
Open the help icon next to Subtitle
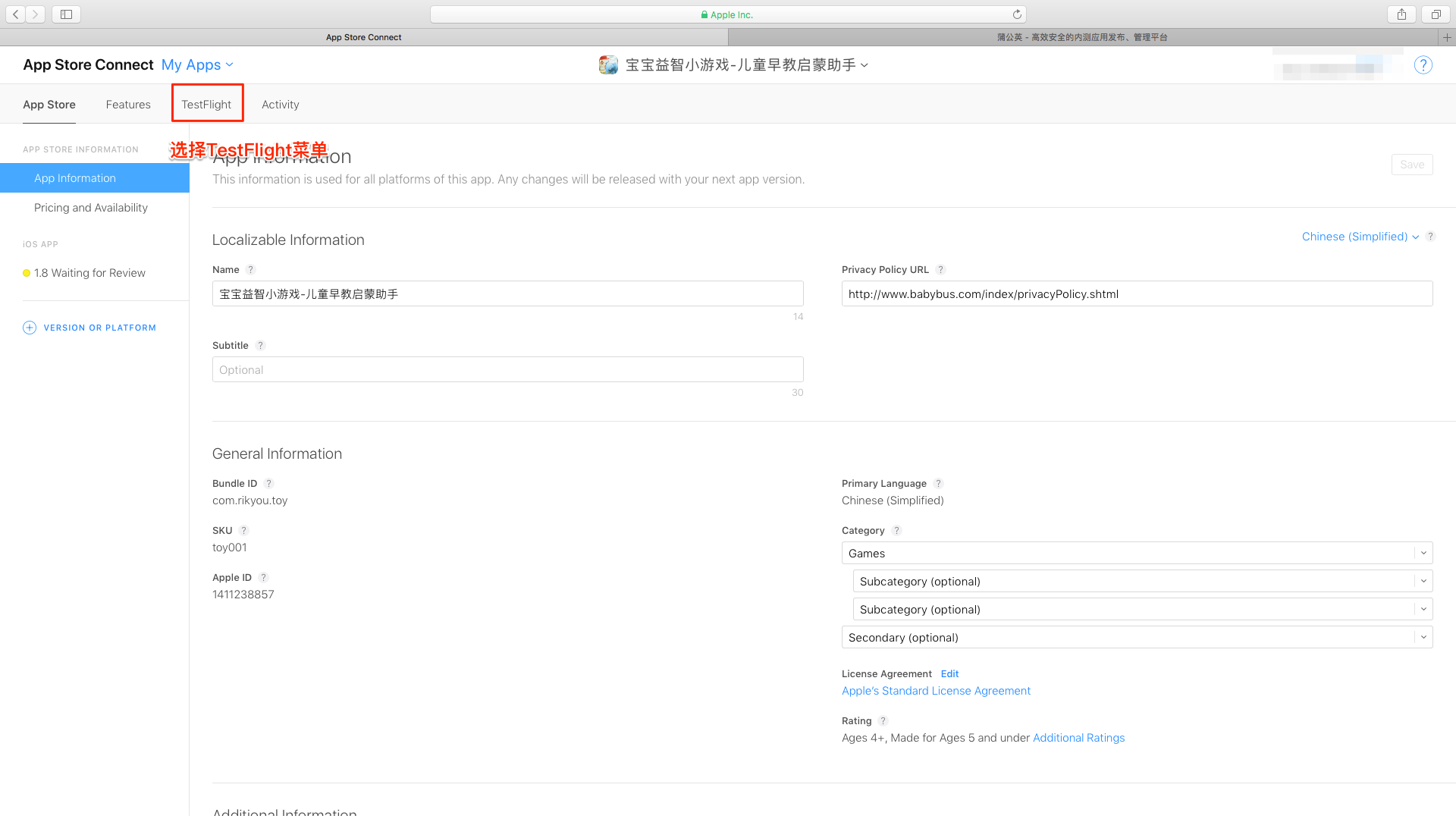[260, 346]
